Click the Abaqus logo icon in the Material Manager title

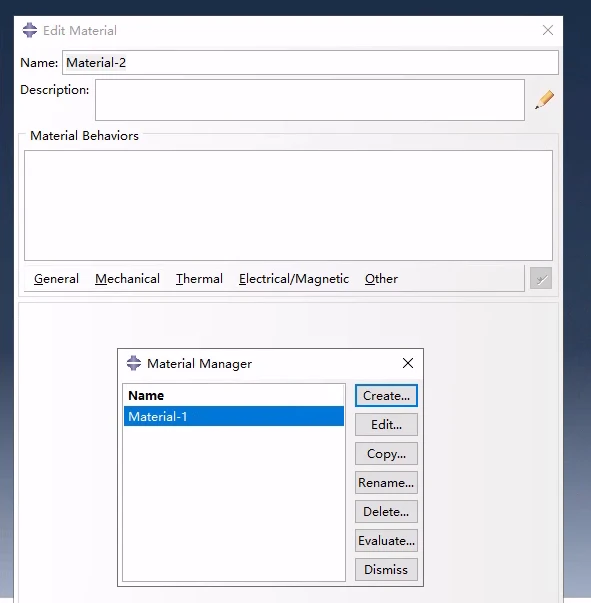(134, 363)
